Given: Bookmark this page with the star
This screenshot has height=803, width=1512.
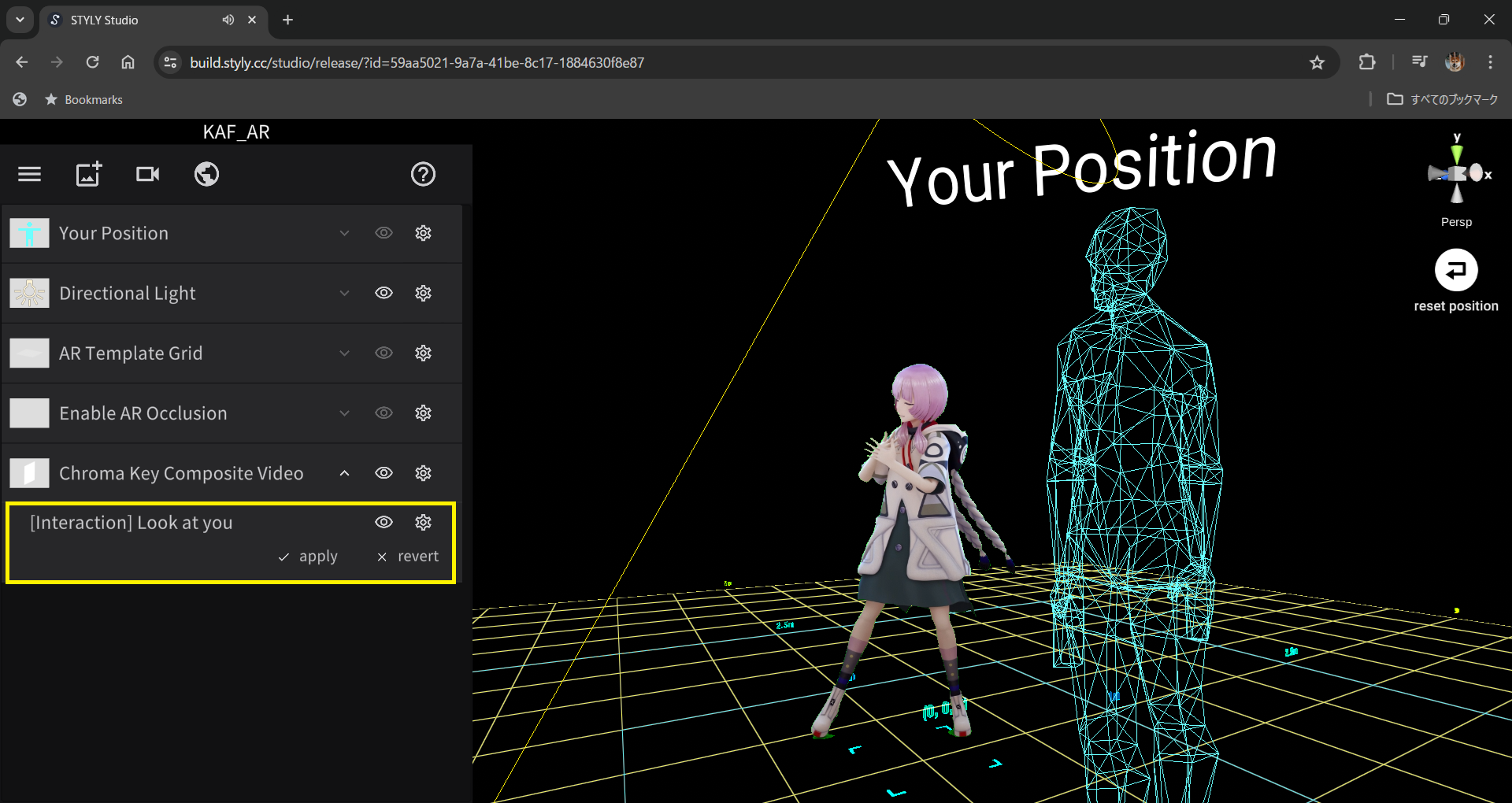Looking at the screenshot, I should 1317,62.
